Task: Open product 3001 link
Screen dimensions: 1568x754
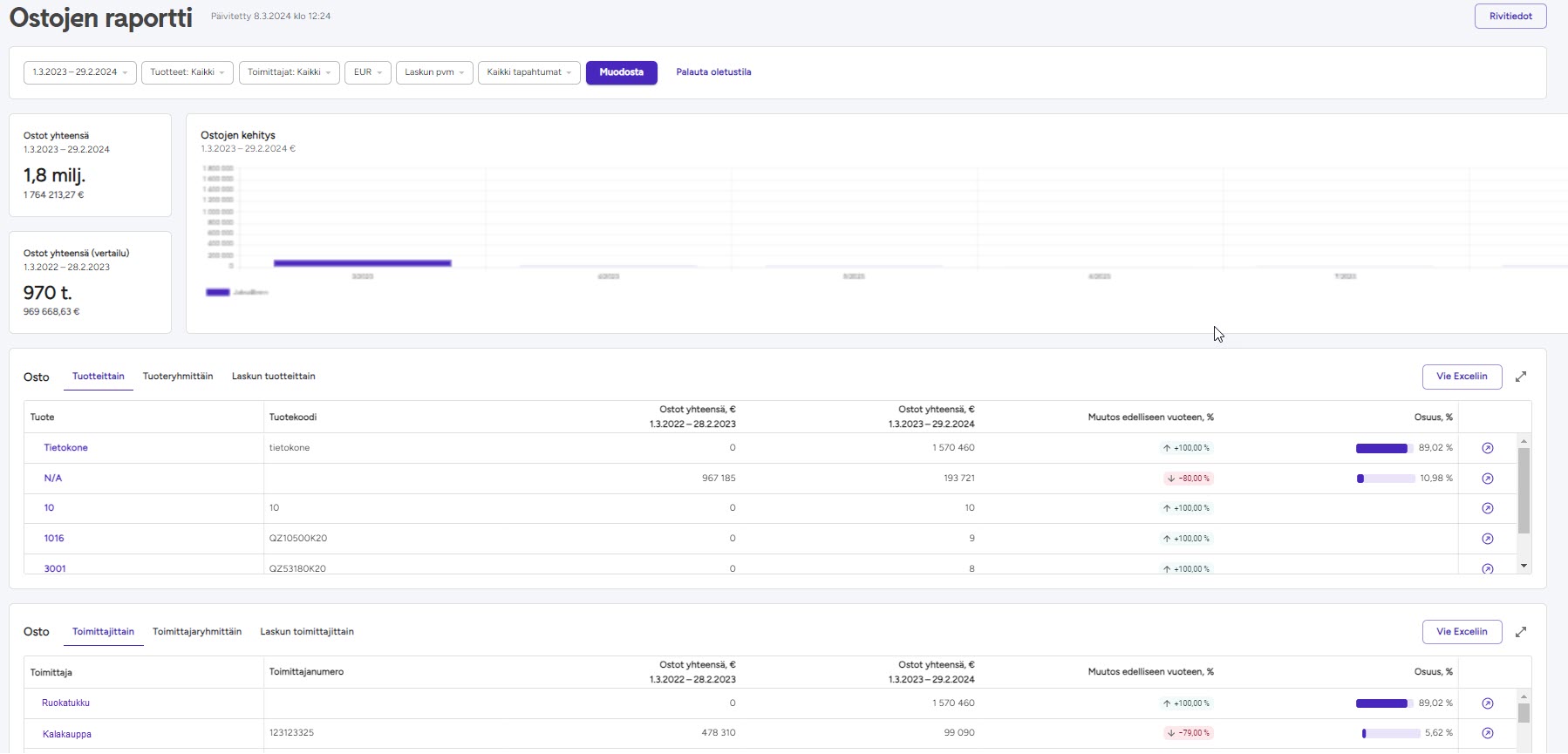Action: pos(55,568)
